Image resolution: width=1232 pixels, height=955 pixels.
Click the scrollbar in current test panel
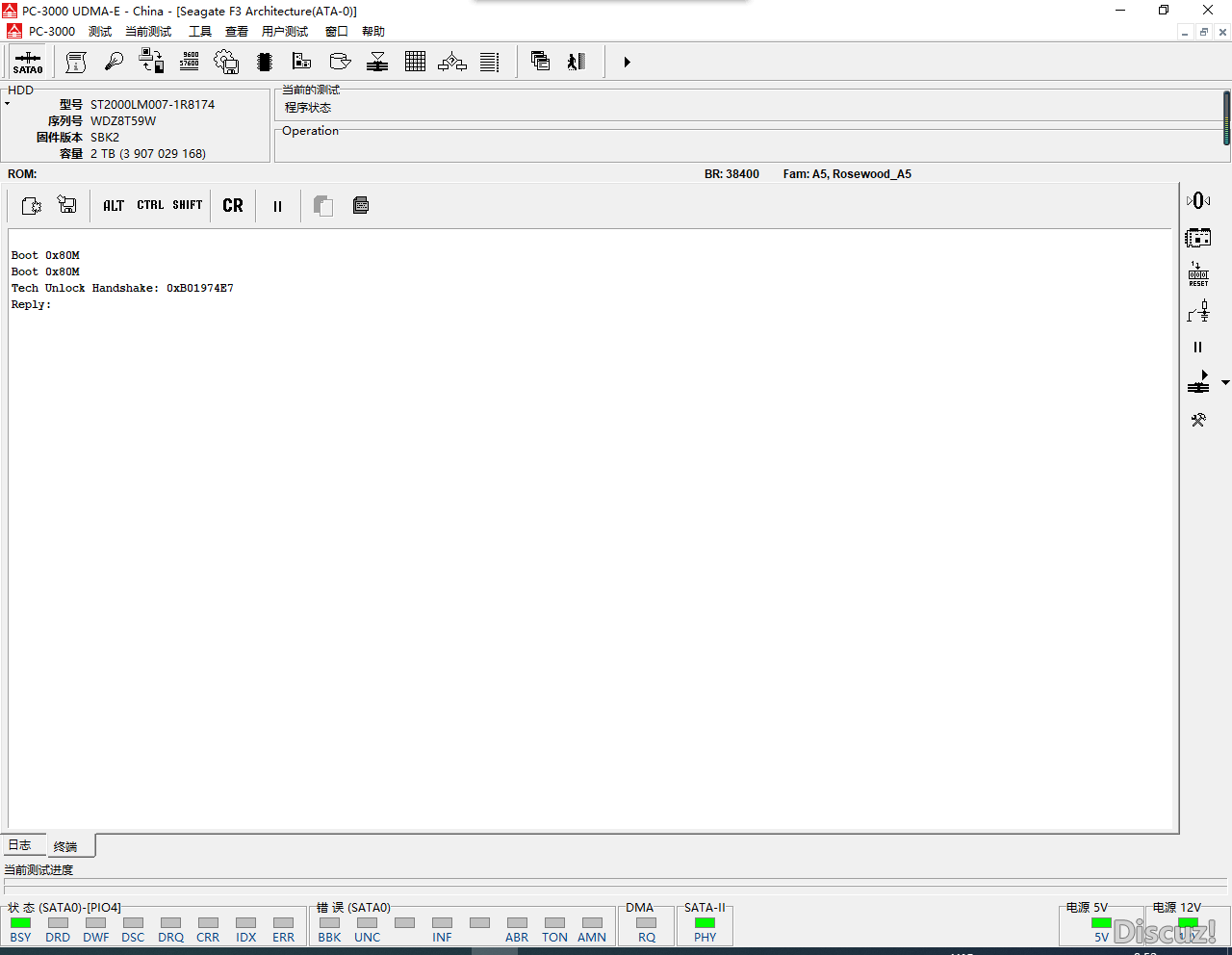click(1226, 118)
